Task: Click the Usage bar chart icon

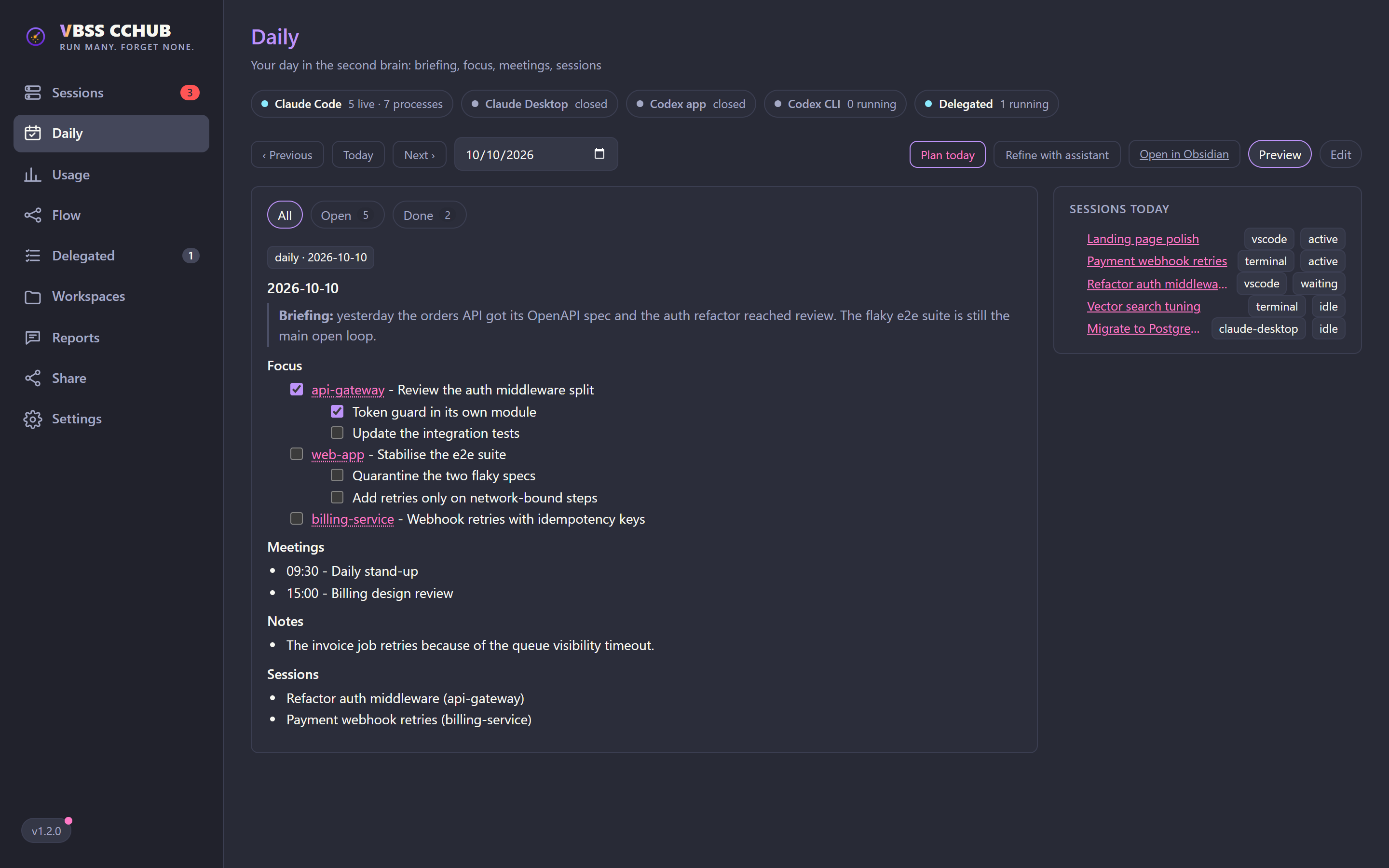Action: 33,175
